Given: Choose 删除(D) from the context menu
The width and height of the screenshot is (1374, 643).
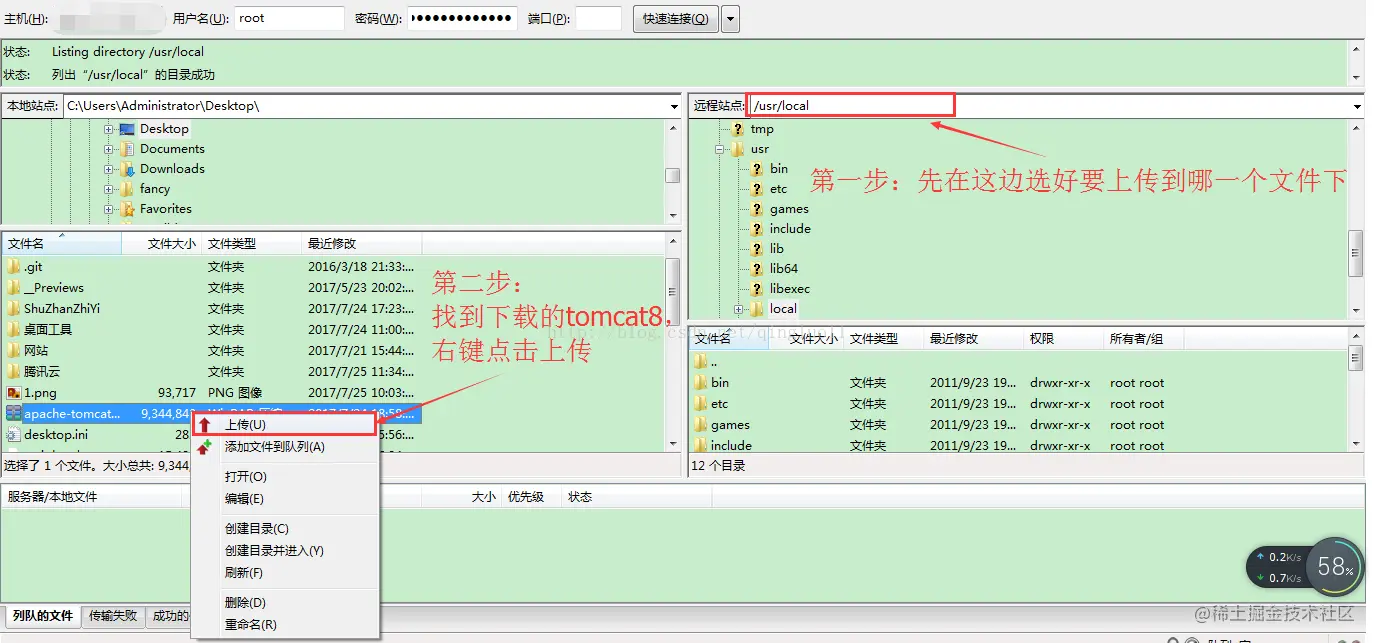Looking at the screenshot, I should 285,603.
